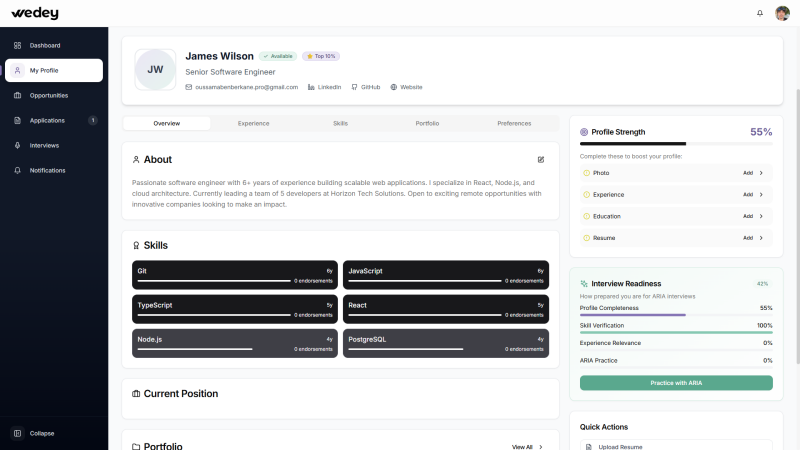Open the GitHub profile link
The width and height of the screenshot is (800, 450).
click(365, 87)
